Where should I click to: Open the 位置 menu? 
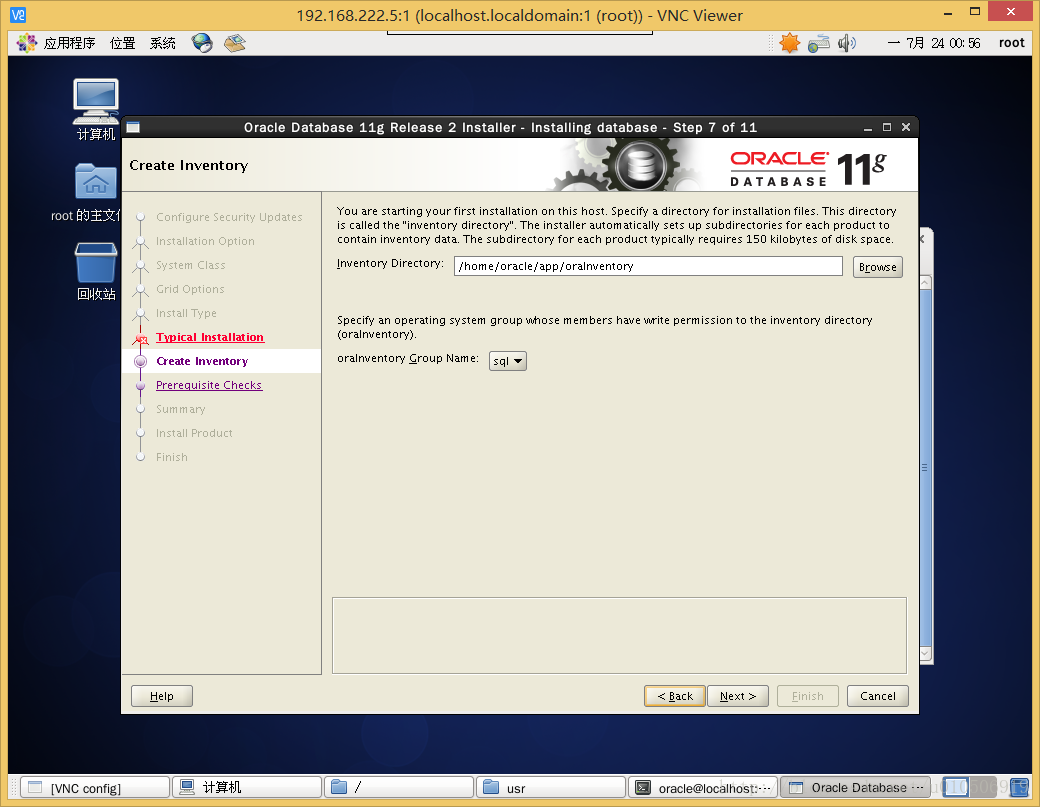[x=123, y=43]
